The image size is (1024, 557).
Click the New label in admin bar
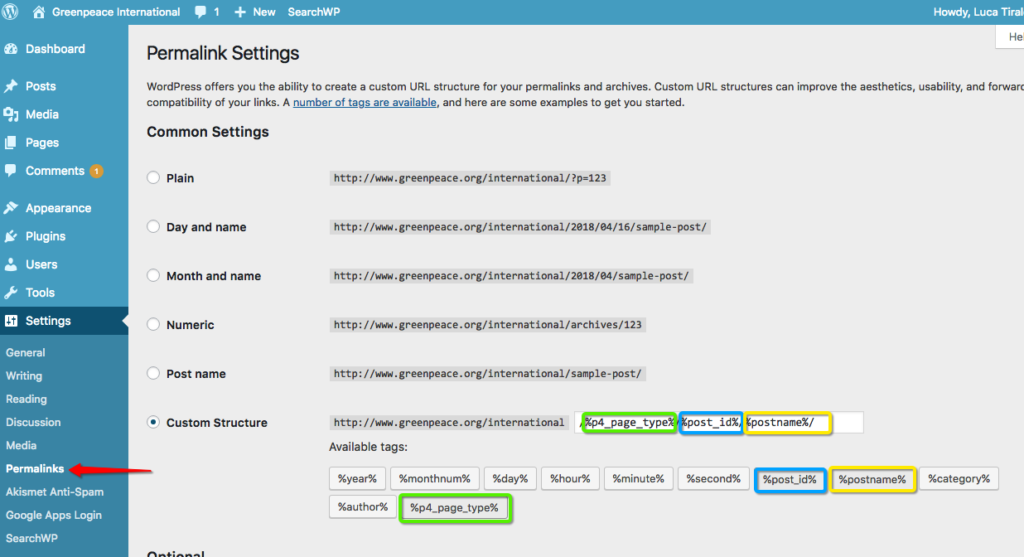[264, 12]
